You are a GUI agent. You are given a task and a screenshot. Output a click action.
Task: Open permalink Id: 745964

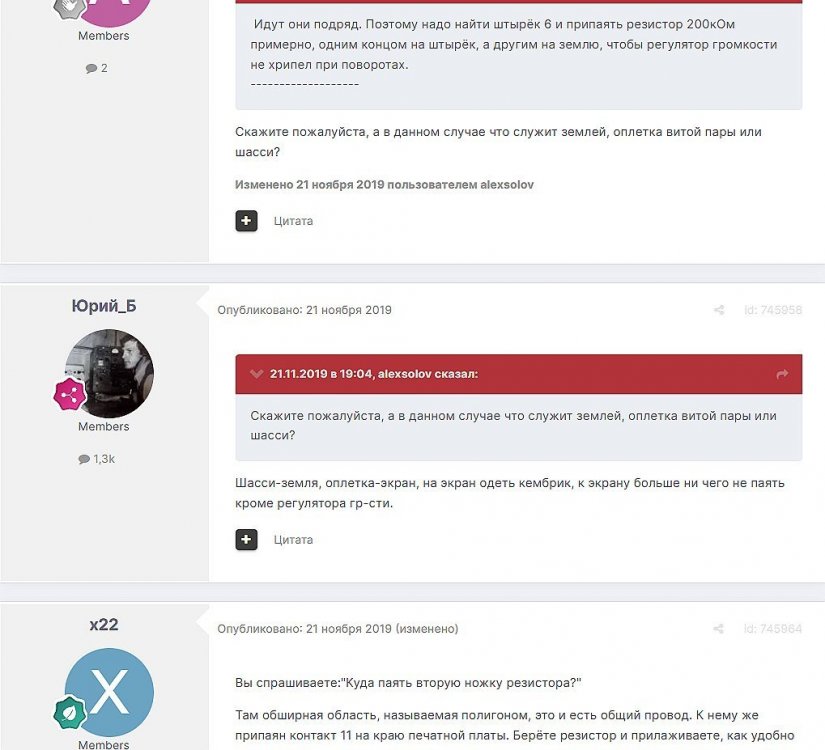(x=773, y=628)
